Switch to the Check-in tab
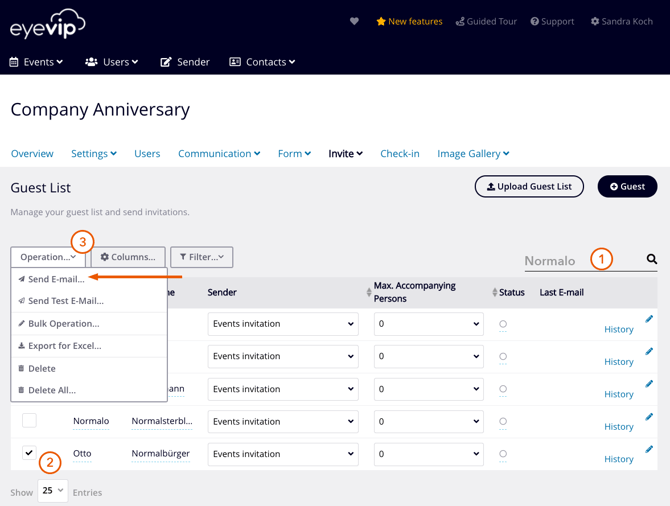This screenshot has width=670, height=506. (x=399, y=154)
